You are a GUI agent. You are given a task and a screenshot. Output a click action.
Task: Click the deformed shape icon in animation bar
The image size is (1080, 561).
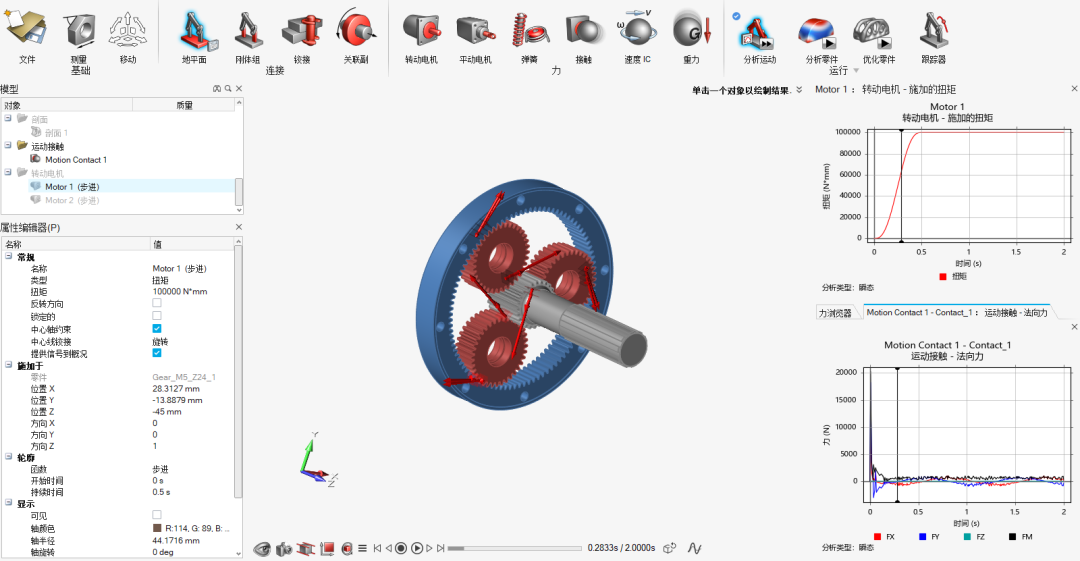[306, 549]
